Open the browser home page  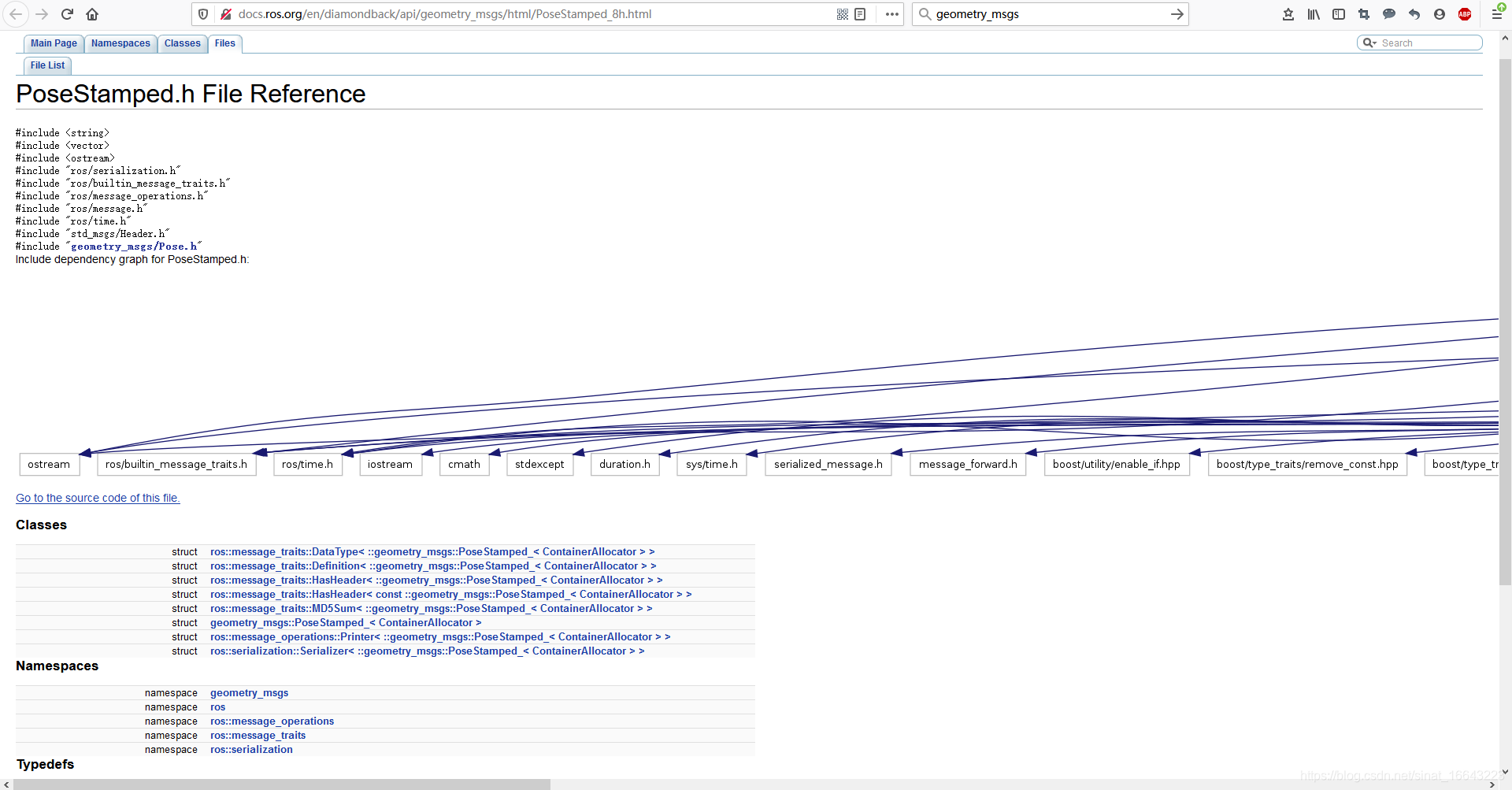[x=92, y=14]
